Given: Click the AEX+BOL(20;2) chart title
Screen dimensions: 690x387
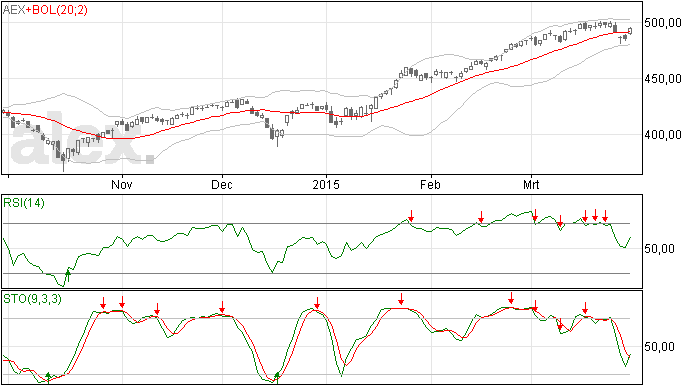Looking at the screenshot, I should point(45,10).
